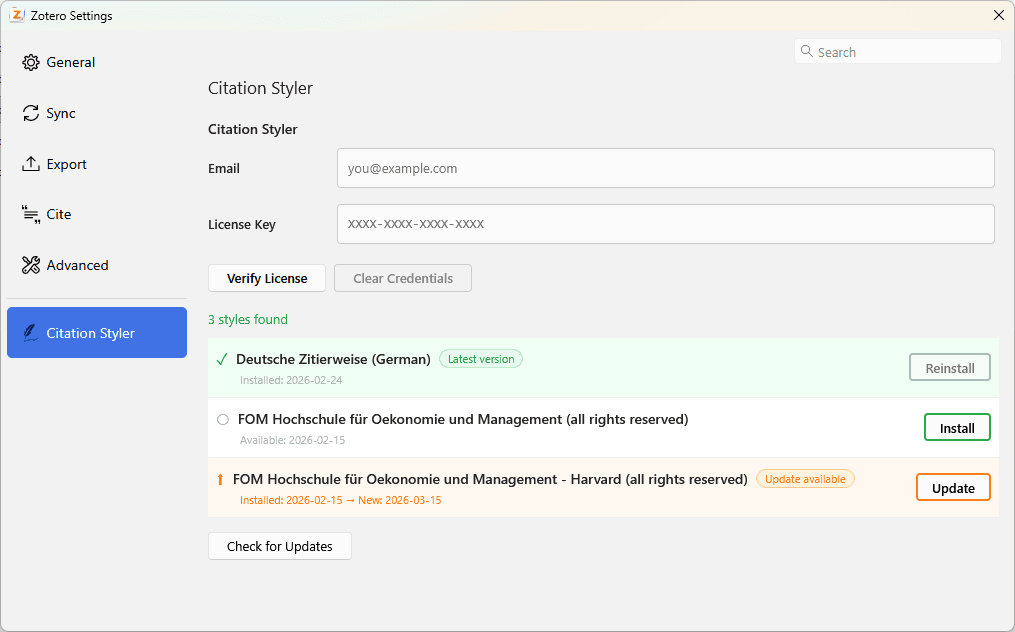Click the Clear Credentials button

point(402,278)
